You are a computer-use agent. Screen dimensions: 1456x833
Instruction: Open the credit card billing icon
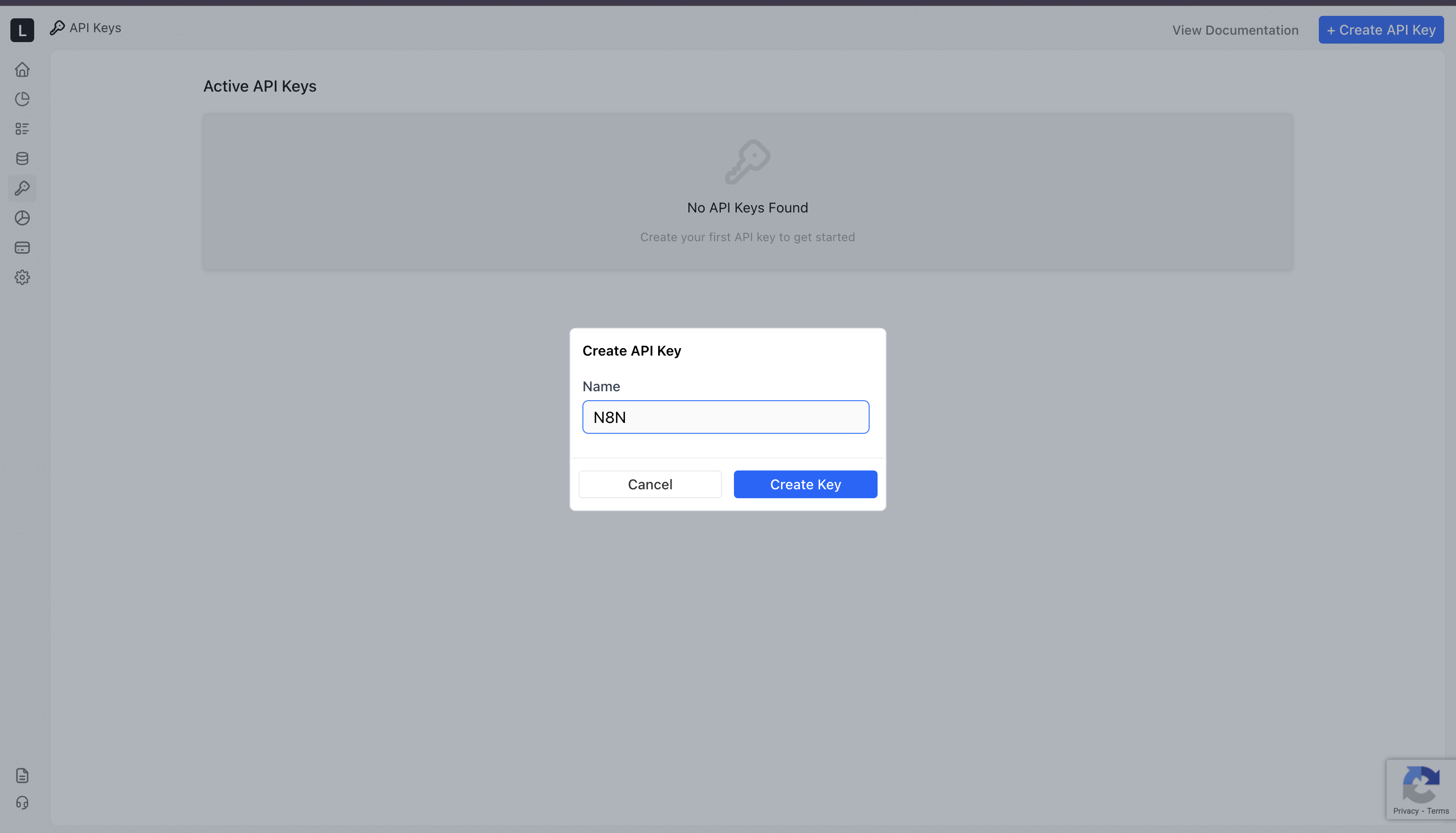pyautogui.click(x=22, y=248)
